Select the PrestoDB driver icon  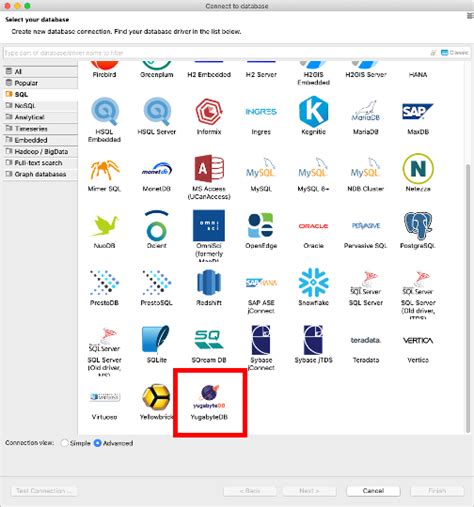104,283
